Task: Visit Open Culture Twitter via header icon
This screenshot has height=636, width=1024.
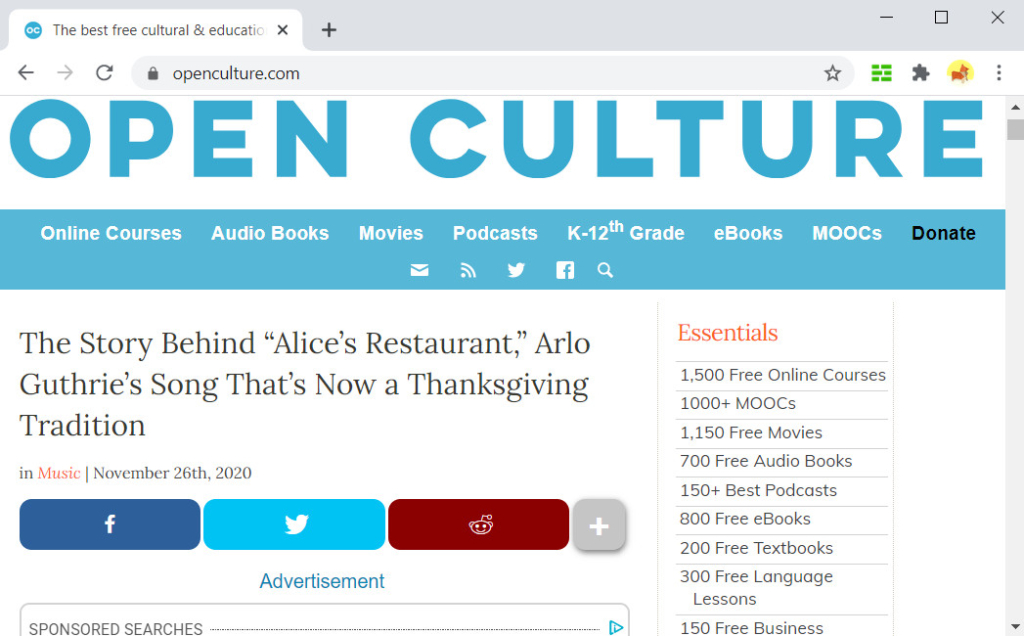Action: 516,270
